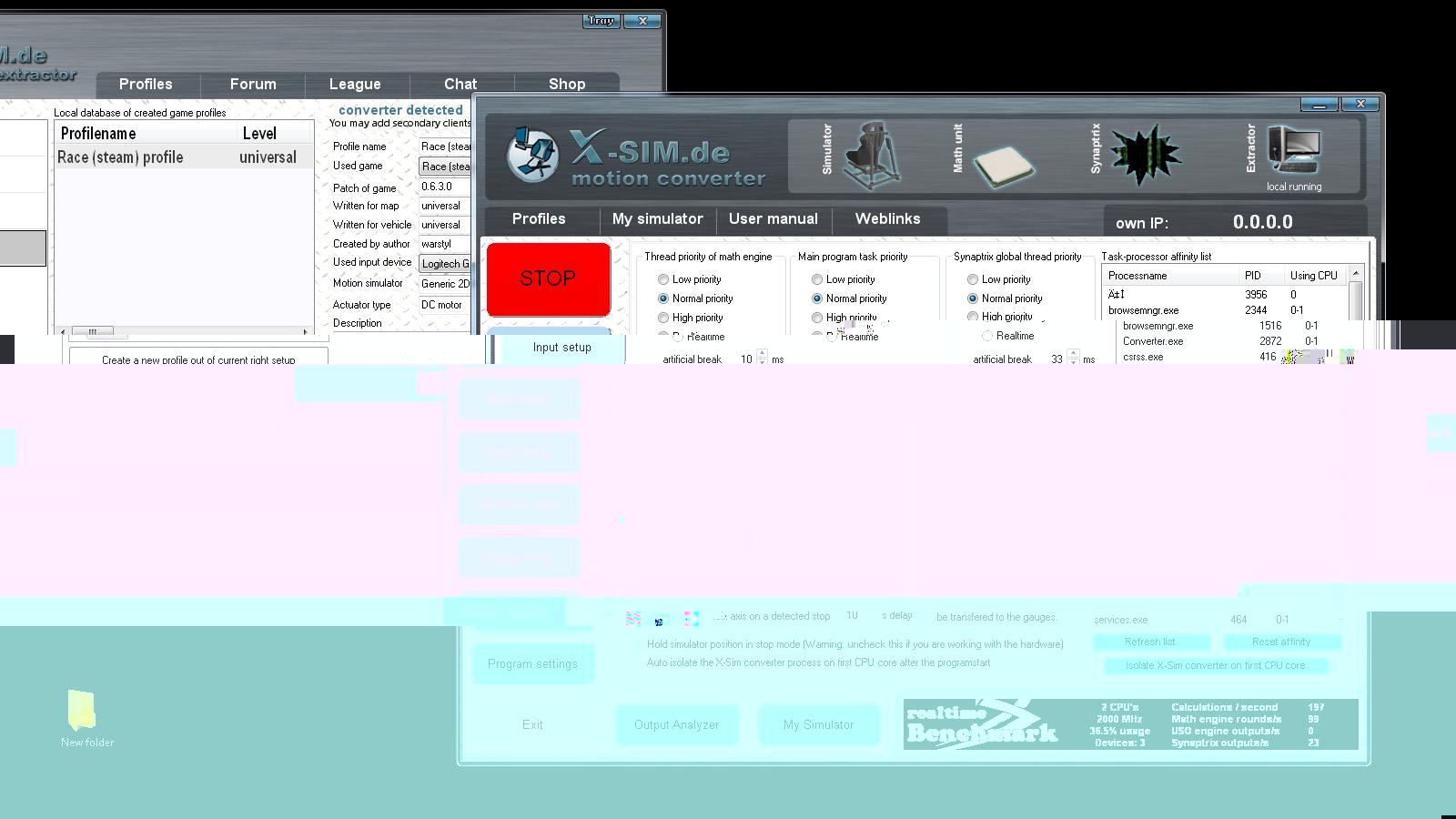Click the Output Analyzer button
This screenshot has height=819, width=1456.
[x=676, y=725]
